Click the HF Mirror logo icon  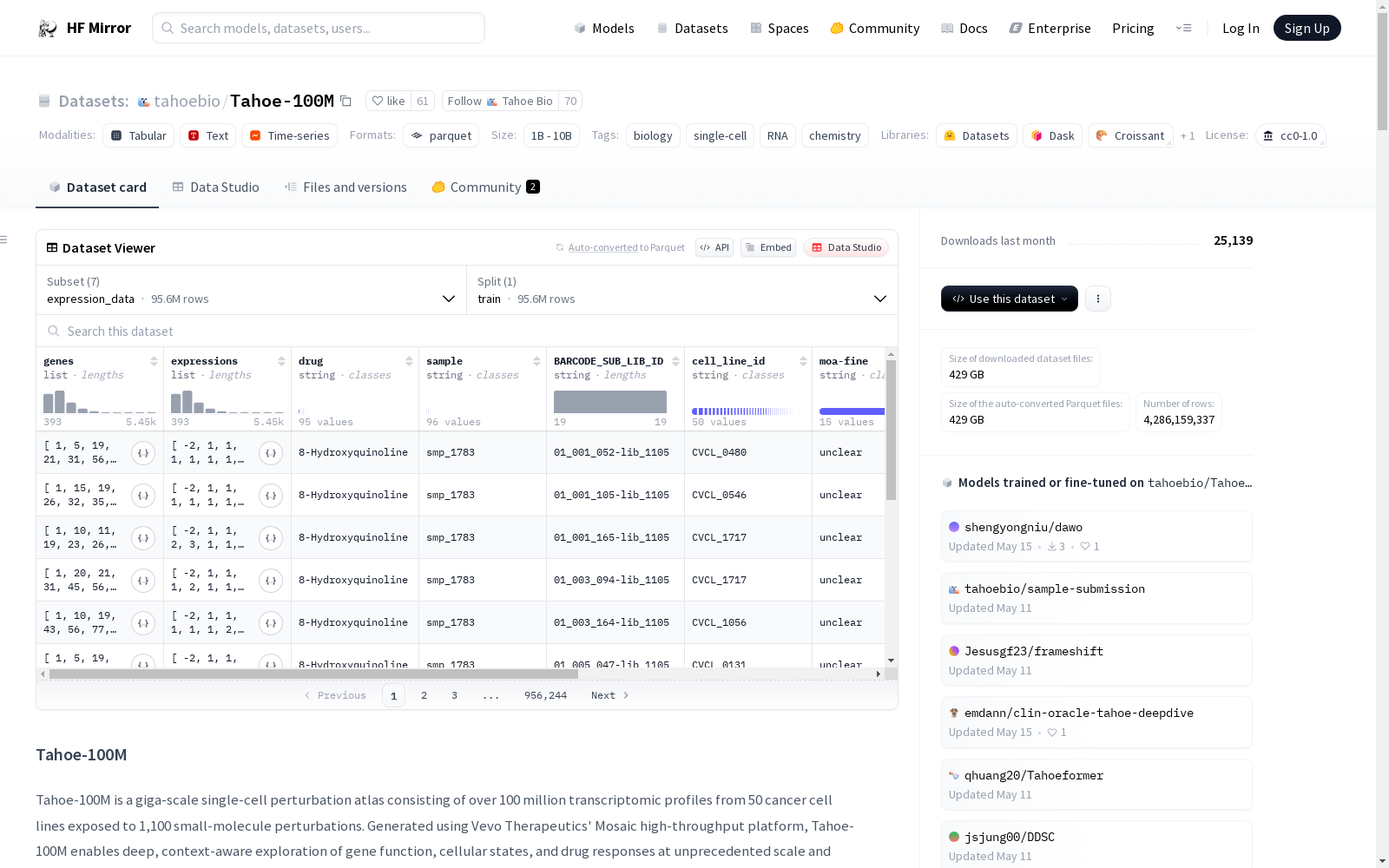48,29
